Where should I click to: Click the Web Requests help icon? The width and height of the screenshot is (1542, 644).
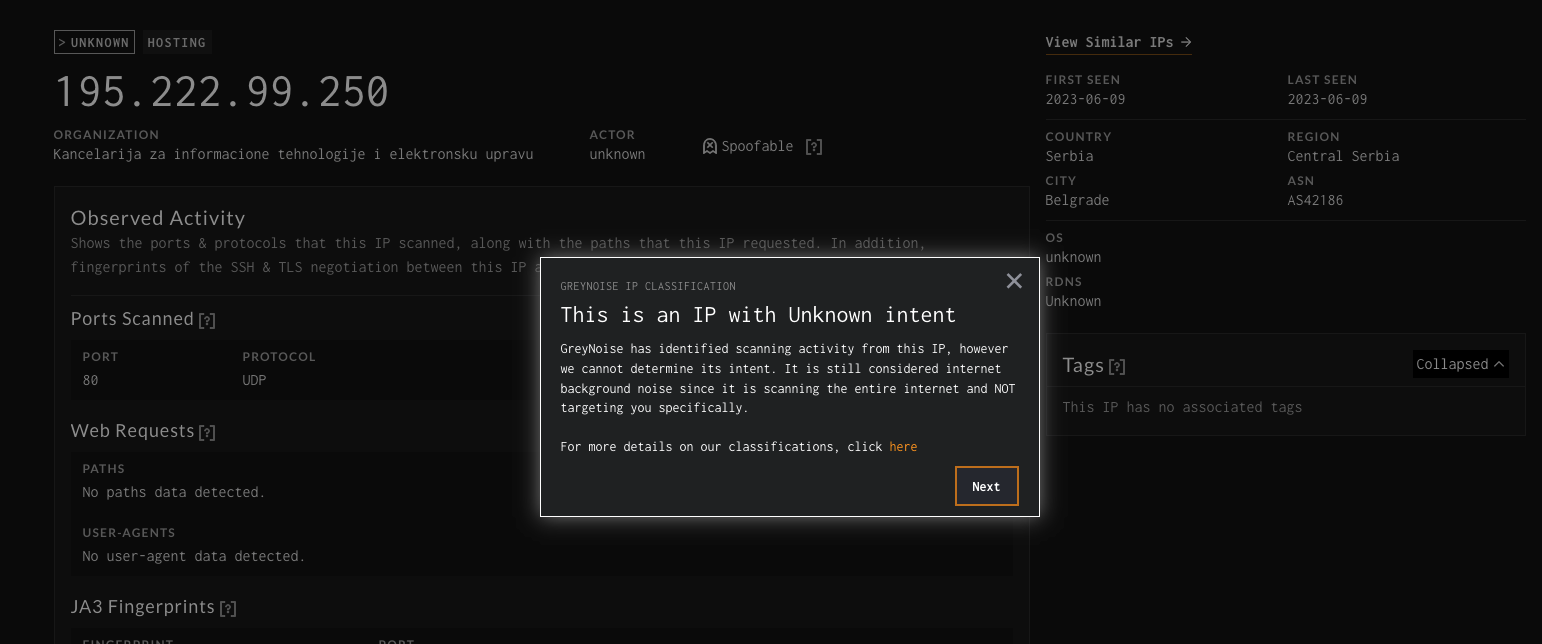(207, 432)
